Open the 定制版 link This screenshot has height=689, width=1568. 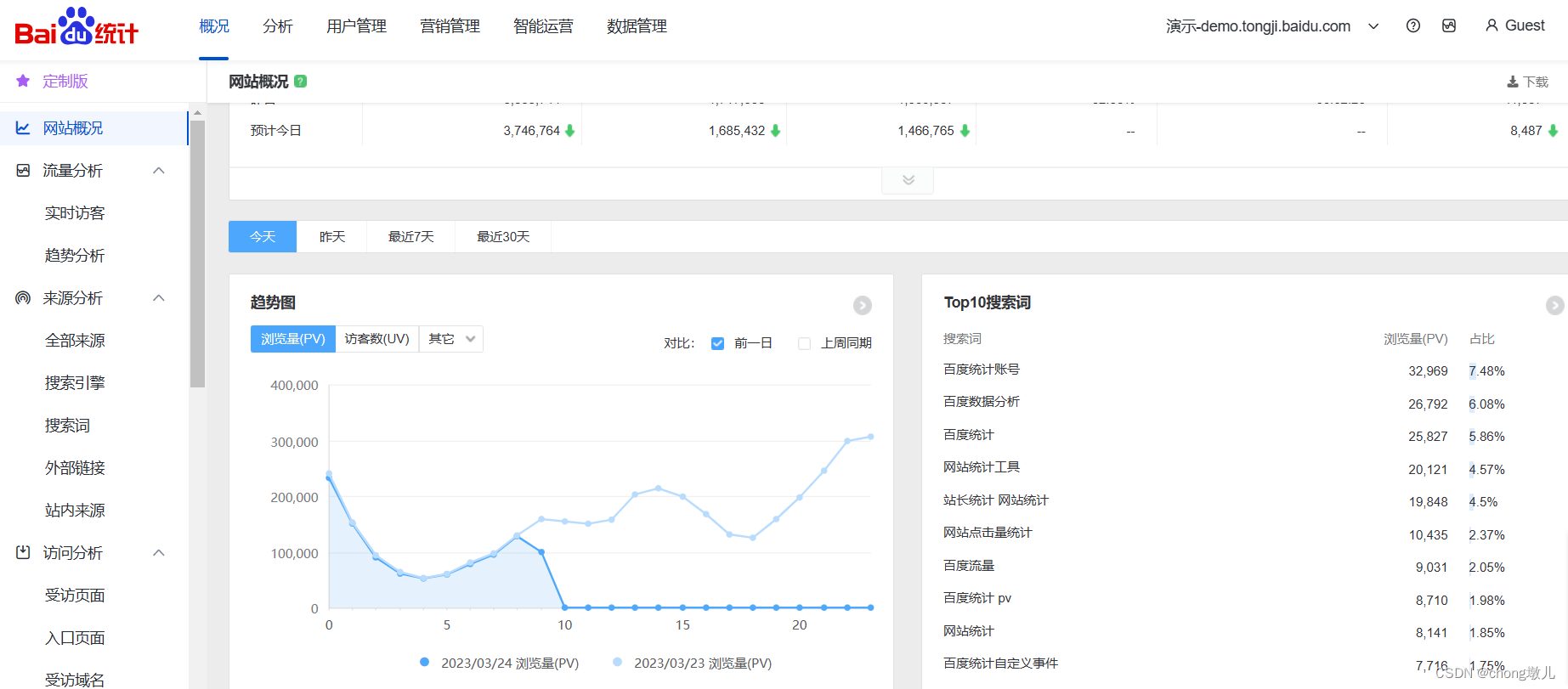click(x=65, y=81)
